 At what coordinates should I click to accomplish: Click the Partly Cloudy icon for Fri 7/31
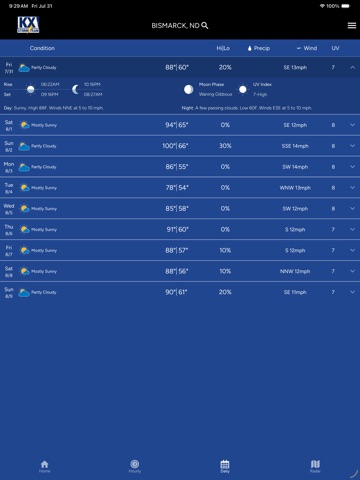pos(24,68)
